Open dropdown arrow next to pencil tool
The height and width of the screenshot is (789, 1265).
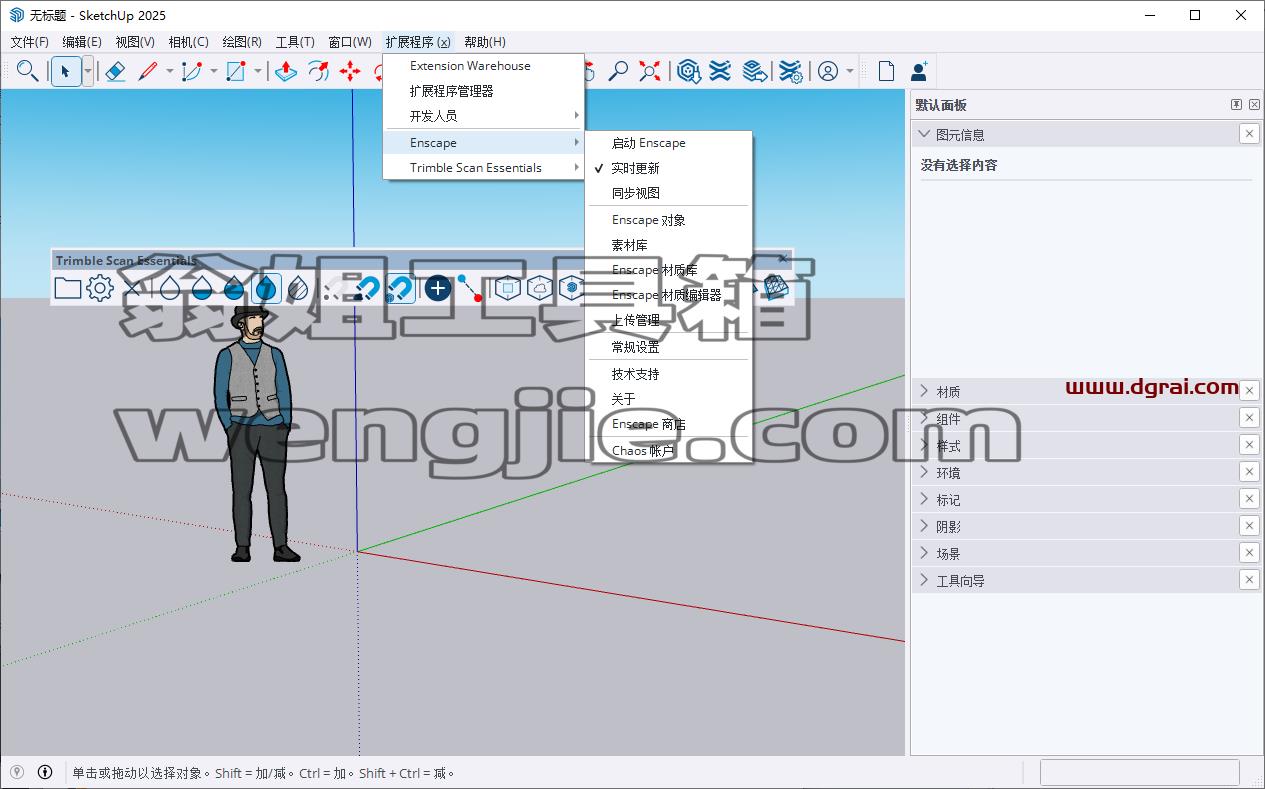[x=169, y=71]
